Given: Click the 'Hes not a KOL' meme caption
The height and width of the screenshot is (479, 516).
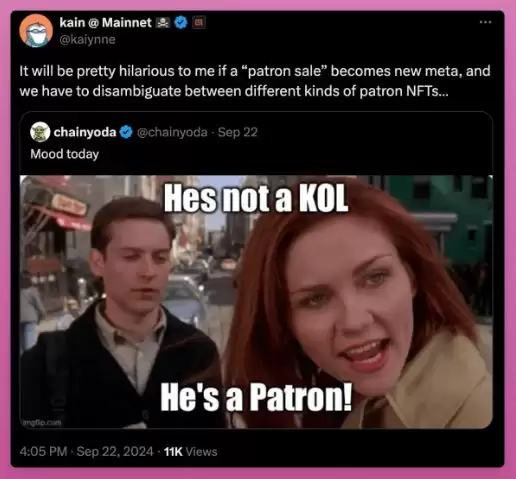Looking at the screenshot, I should click(256, 198).
